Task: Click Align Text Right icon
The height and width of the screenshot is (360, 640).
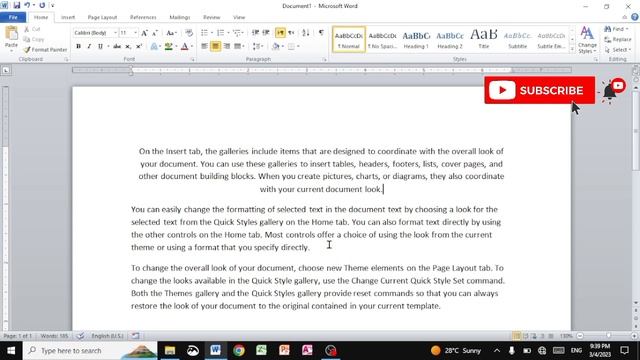Action: click(x=227, y=46)
